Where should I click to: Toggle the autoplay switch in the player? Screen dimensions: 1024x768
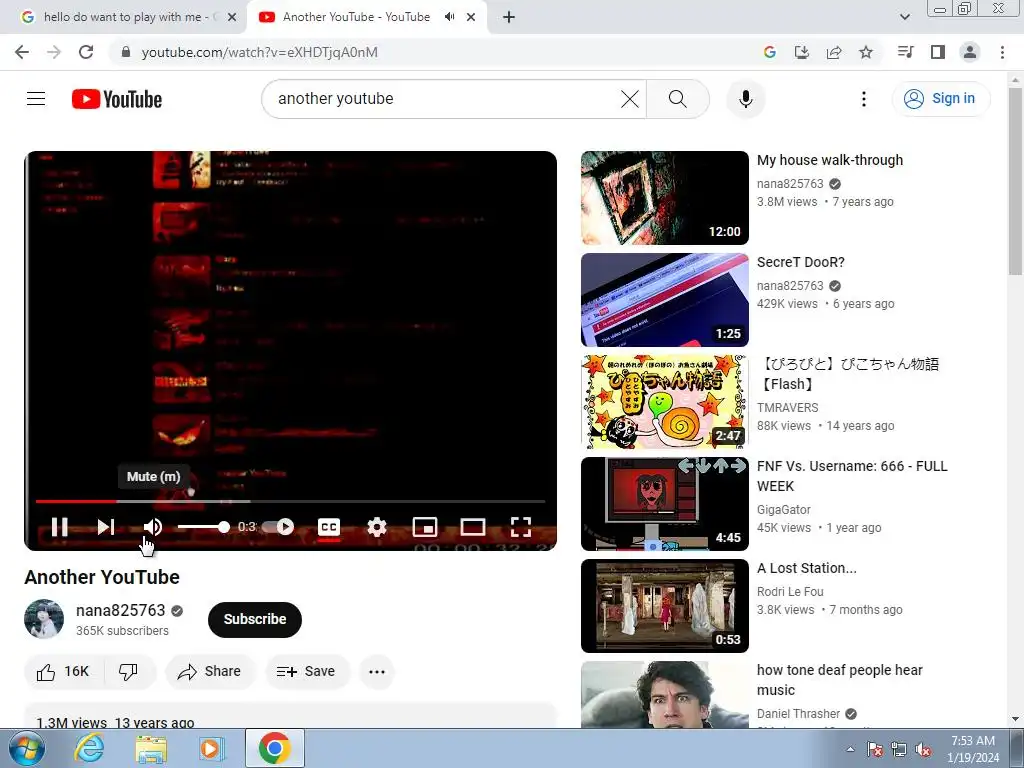click(x=280, y=527)
